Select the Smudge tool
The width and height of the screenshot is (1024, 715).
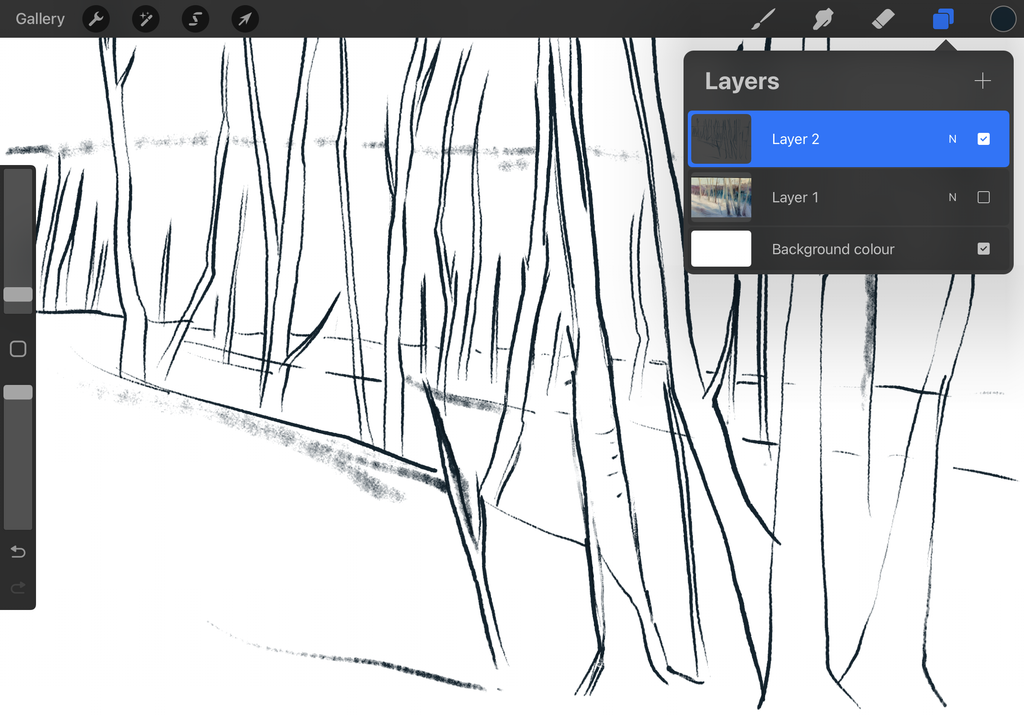(x=822, y=18)
